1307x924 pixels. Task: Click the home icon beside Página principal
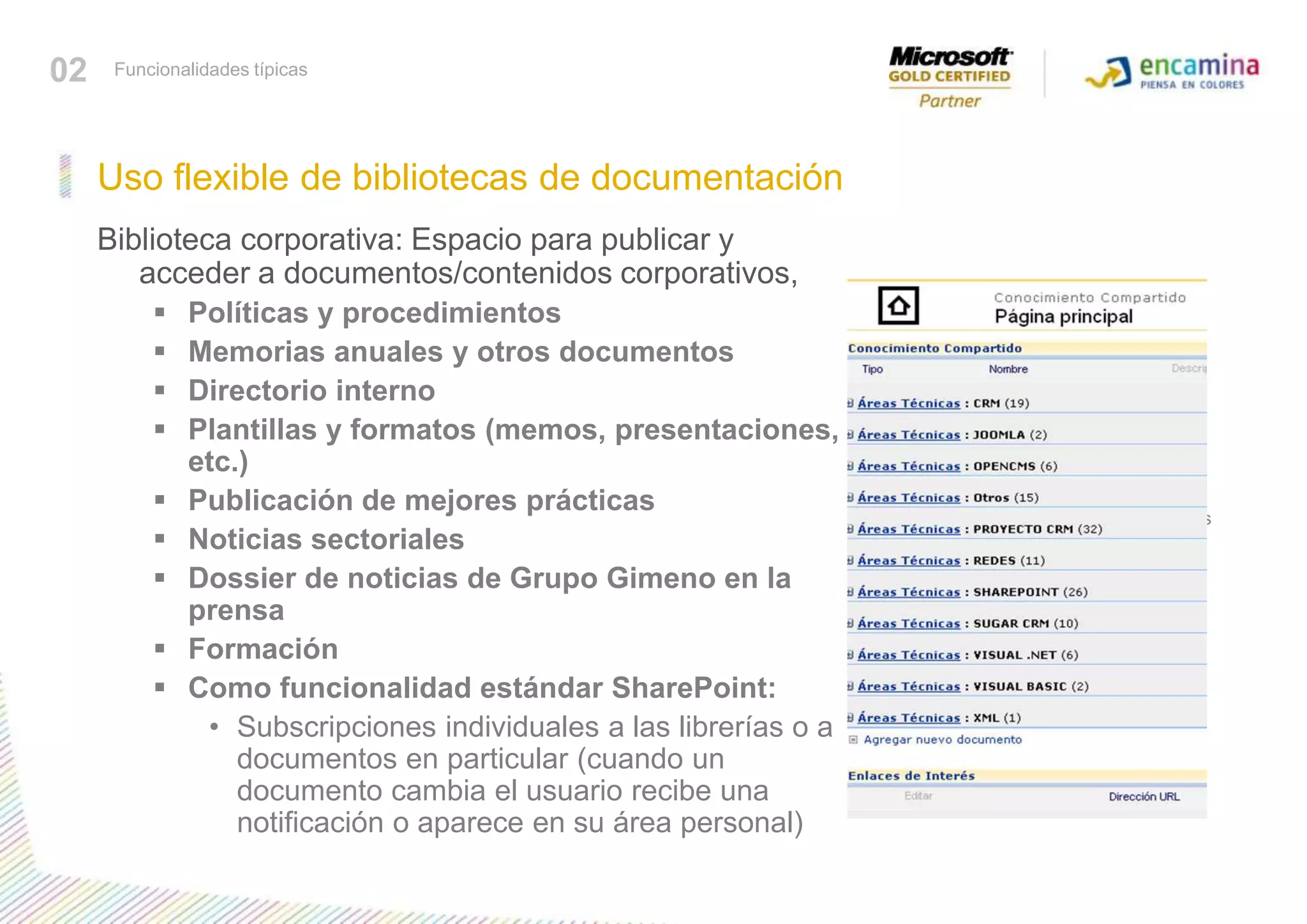(x=898, y=306)
